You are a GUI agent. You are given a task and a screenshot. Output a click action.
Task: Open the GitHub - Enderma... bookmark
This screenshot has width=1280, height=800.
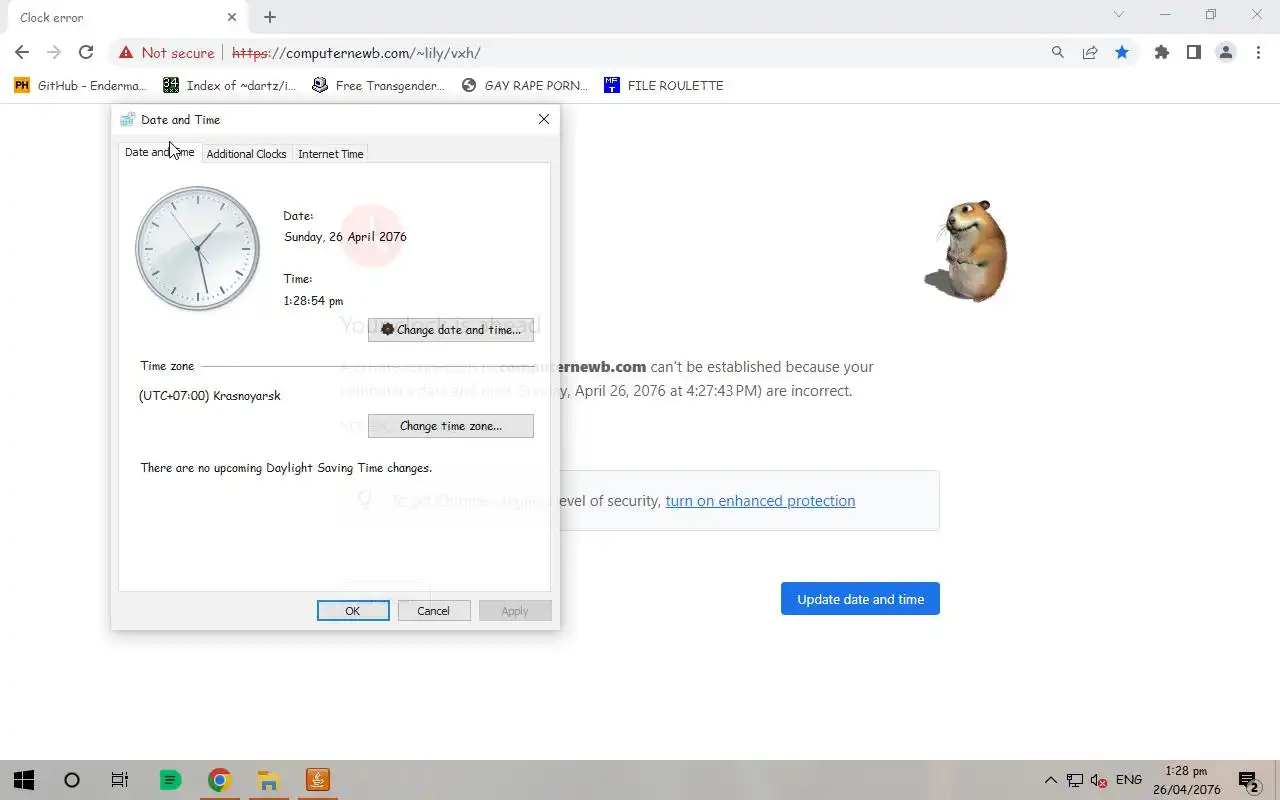(x=80, y=86)
